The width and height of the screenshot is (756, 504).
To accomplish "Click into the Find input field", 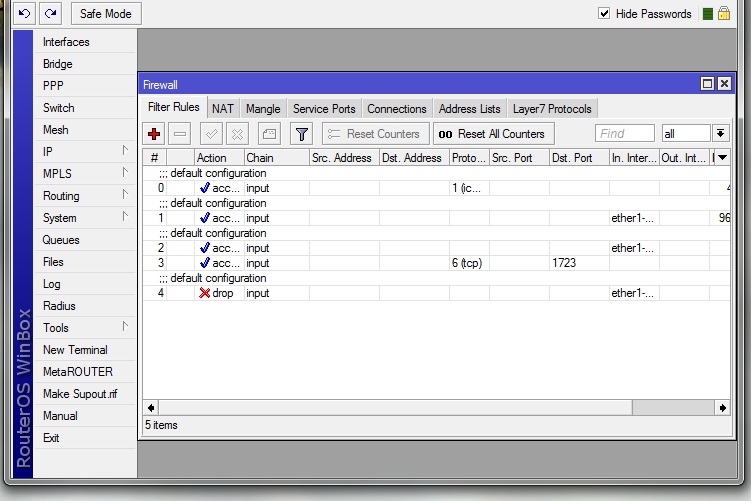I will [x=625, y=134].
